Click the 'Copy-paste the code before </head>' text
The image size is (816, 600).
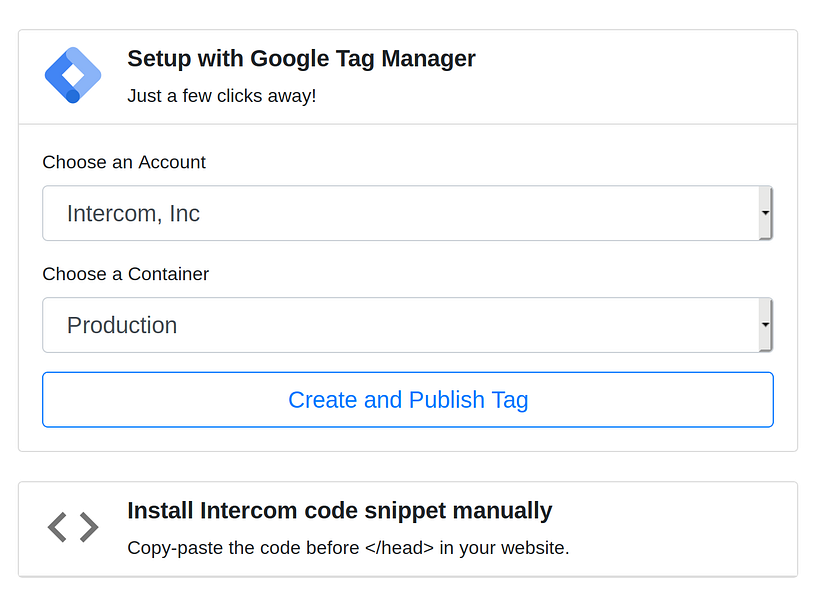pyautogui.click(x=280, y=548)
